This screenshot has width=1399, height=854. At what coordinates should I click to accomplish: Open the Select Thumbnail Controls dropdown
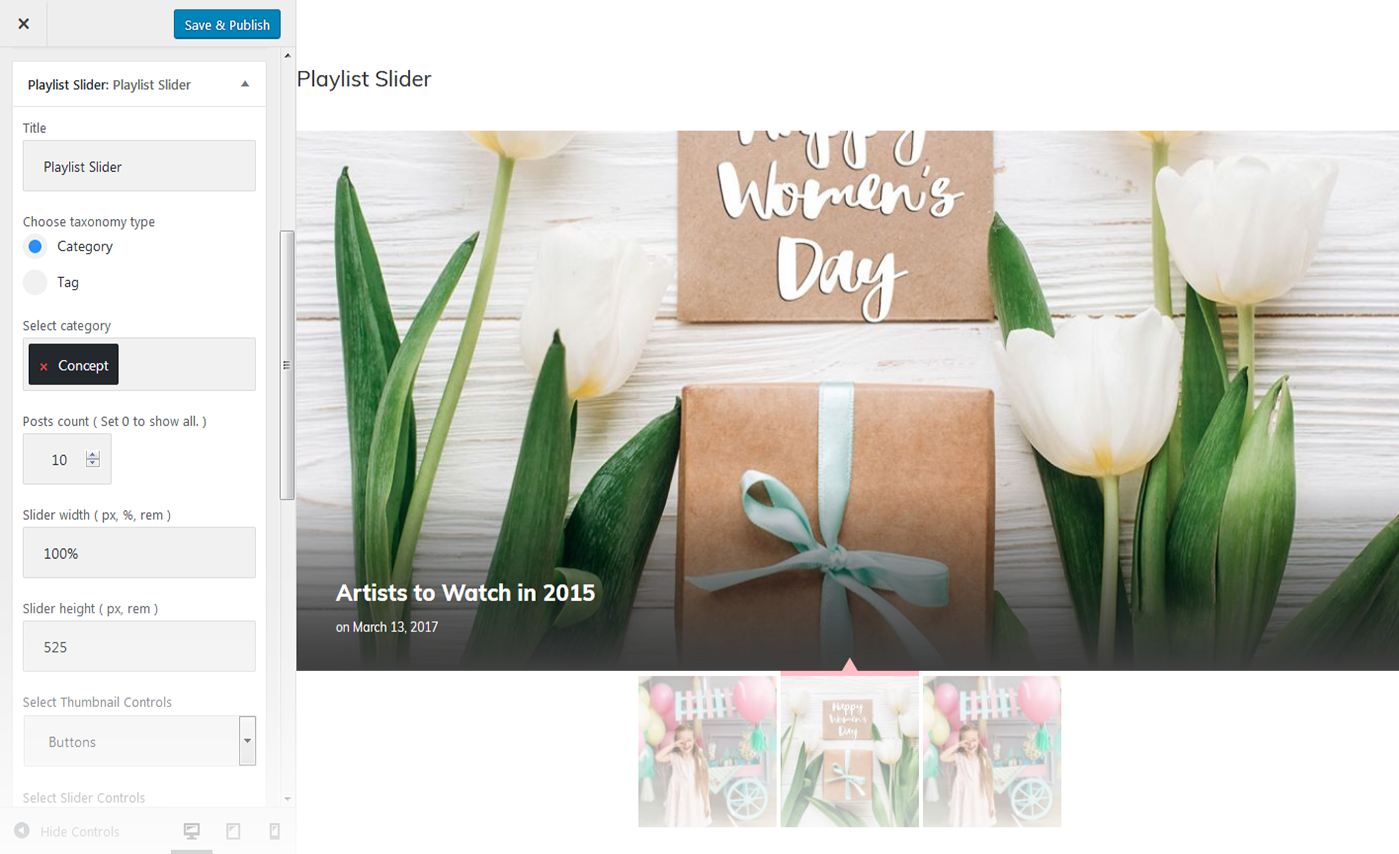click(x=139, y=741)
